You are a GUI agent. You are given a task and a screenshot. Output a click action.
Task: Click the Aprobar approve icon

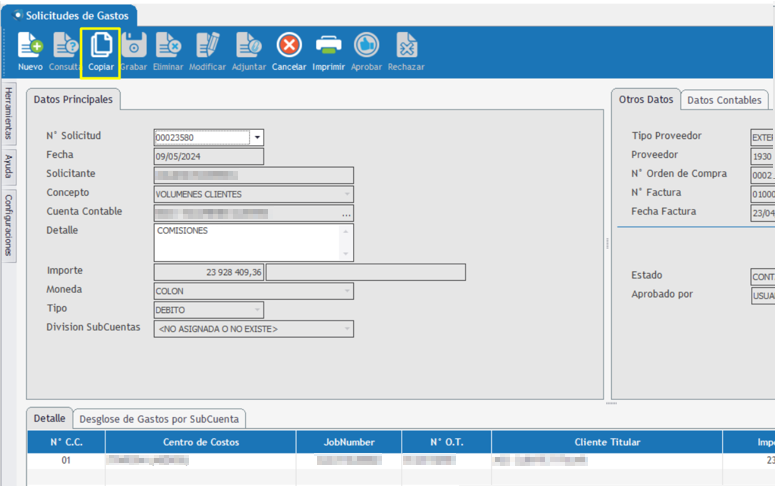point(366,46)
